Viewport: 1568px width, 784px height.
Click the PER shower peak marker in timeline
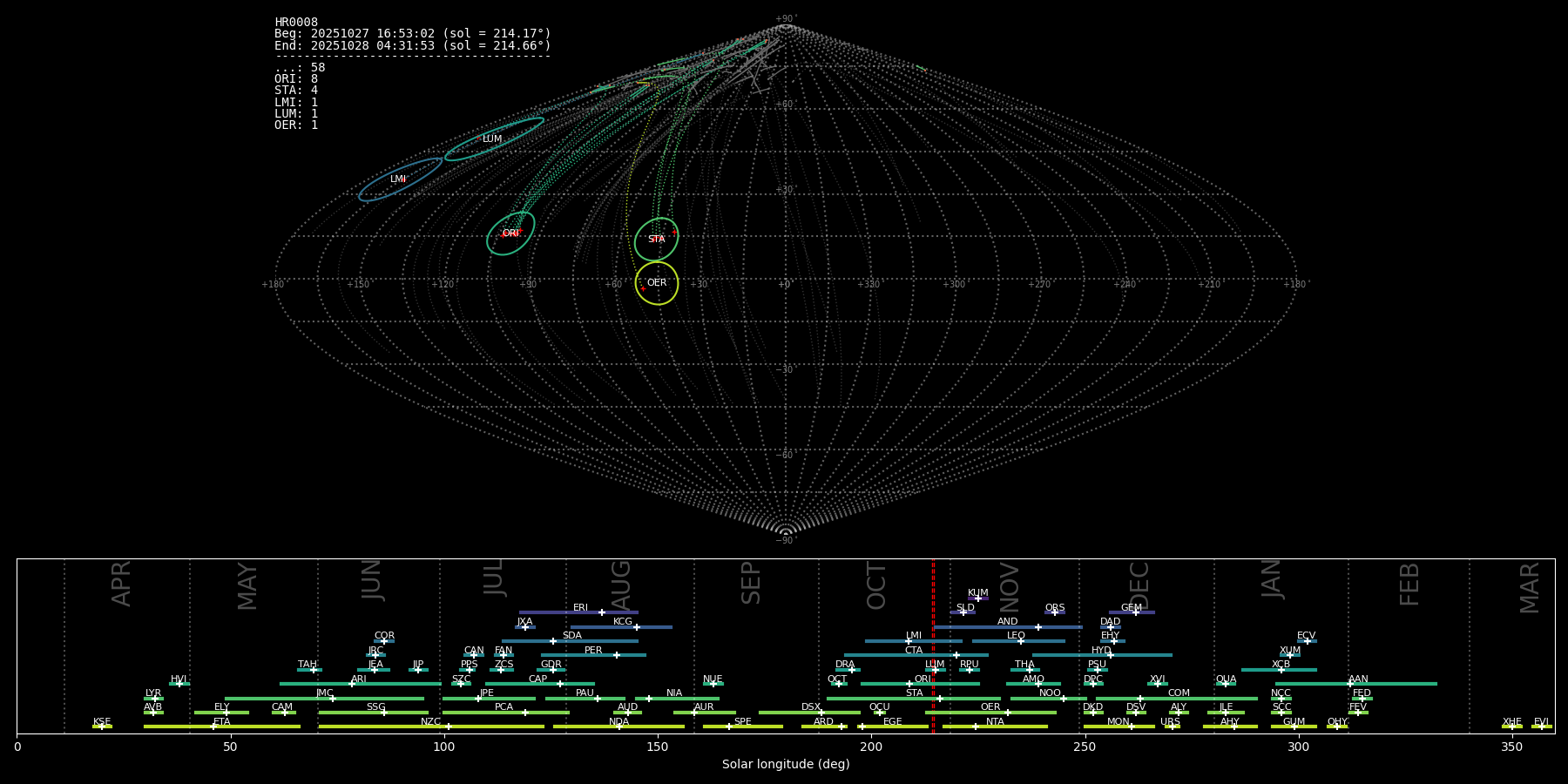pyautogui.click(x=617, y=655)
